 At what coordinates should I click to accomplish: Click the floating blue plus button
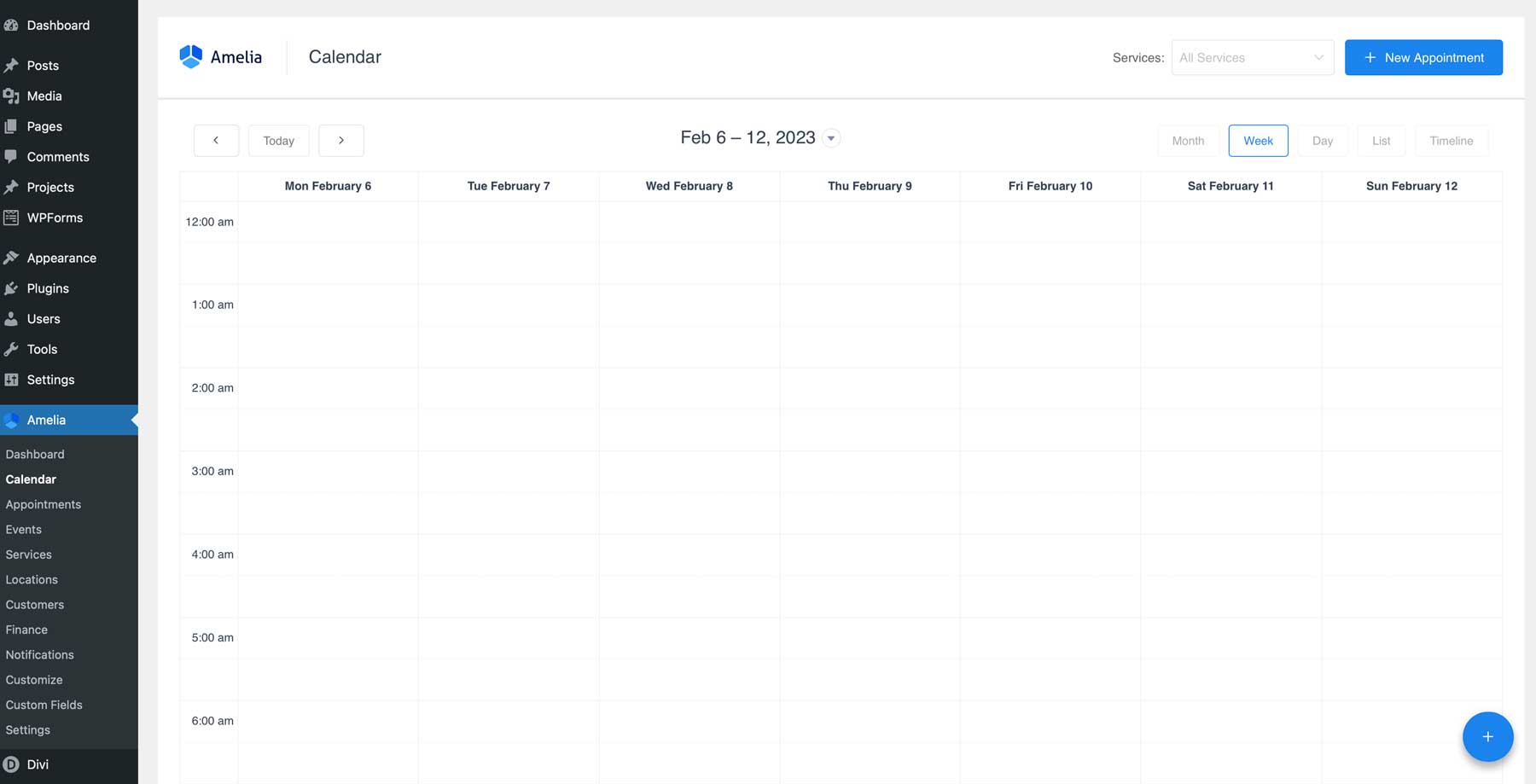click(x=1488, y=735)
